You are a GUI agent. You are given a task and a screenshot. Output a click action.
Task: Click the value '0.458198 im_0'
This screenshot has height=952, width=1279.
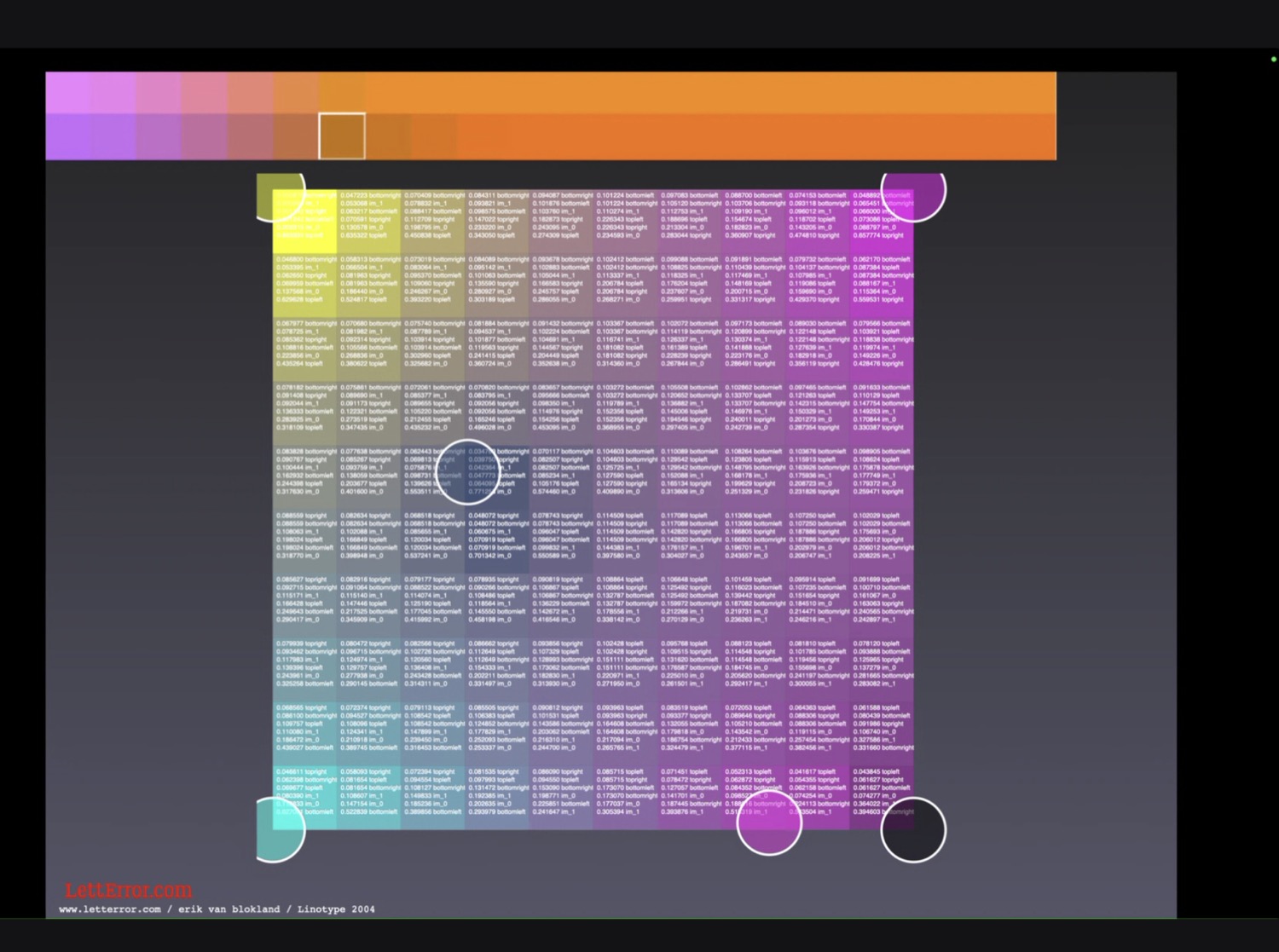click(490, 619)
